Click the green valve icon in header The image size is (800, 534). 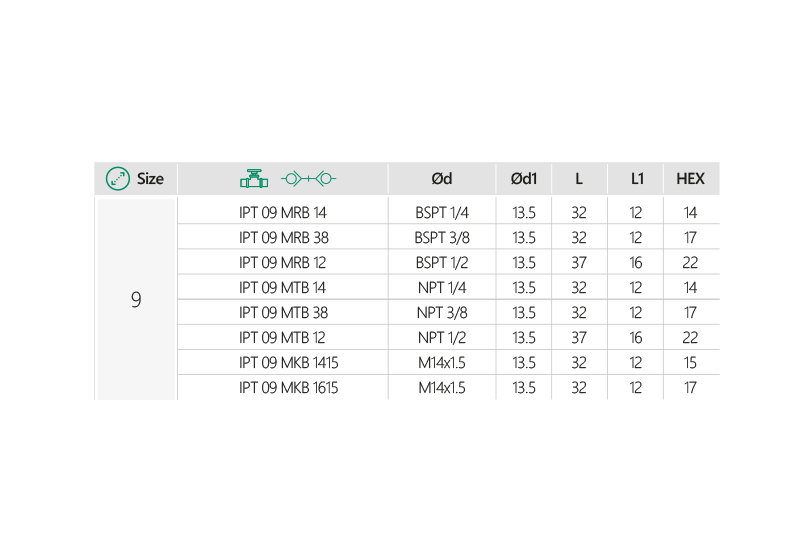pyautogui.click(x=254, y=179)
